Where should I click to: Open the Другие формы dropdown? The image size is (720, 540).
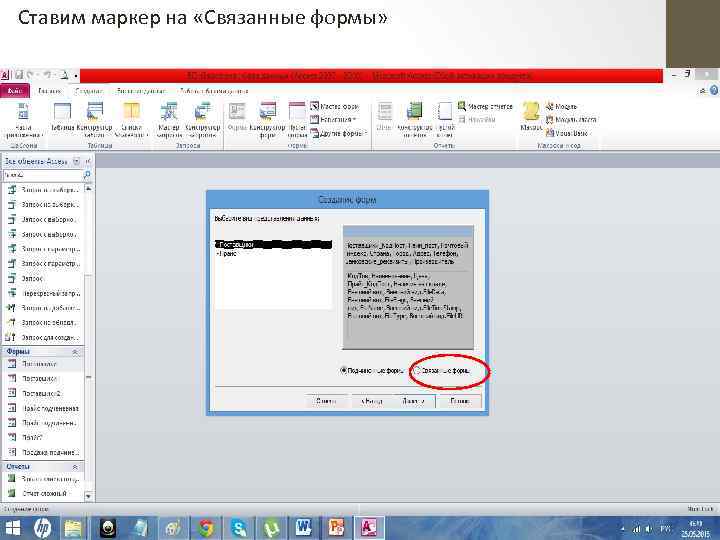pos(339,134)
